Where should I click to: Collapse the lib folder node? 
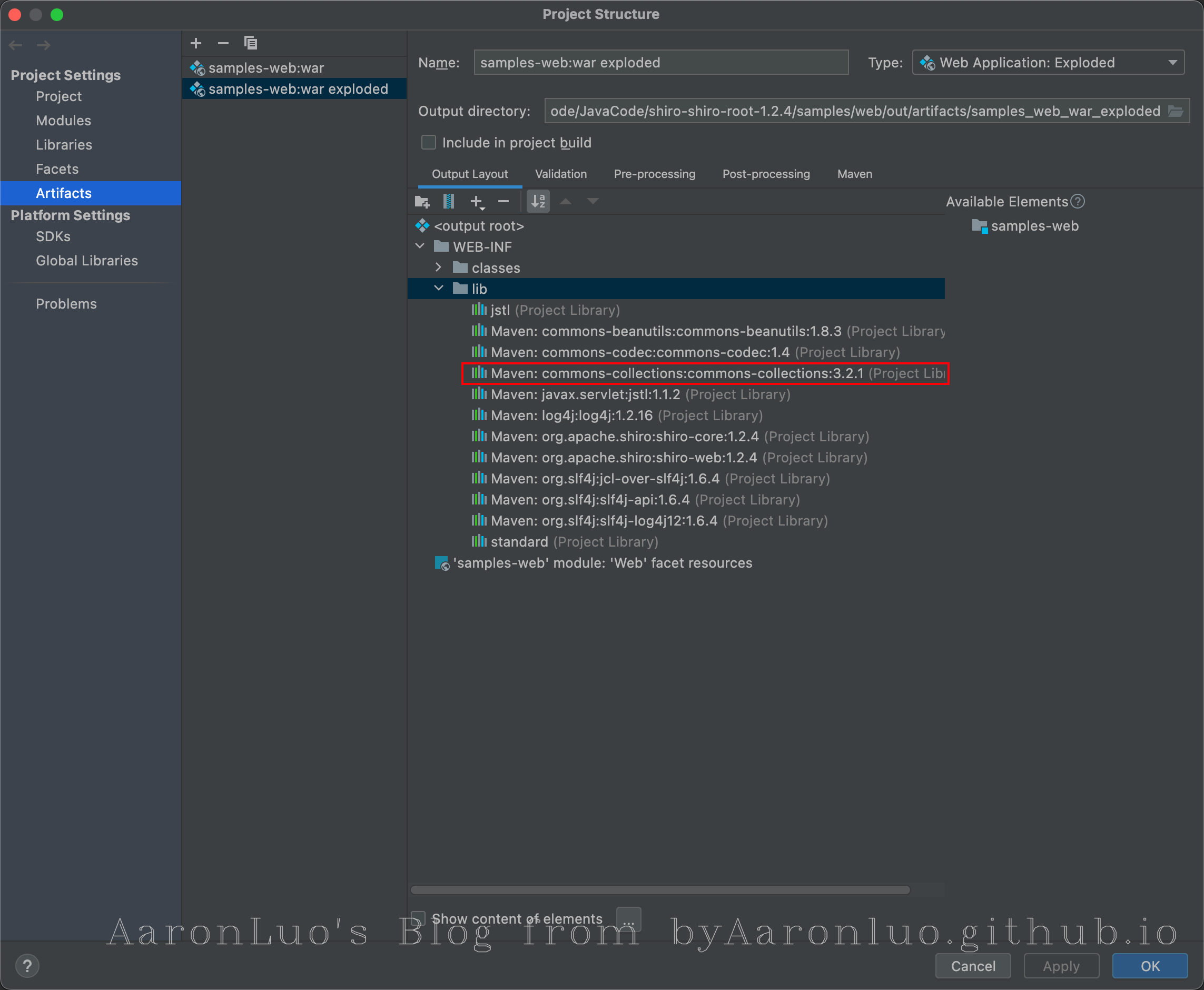coord(438,289)
